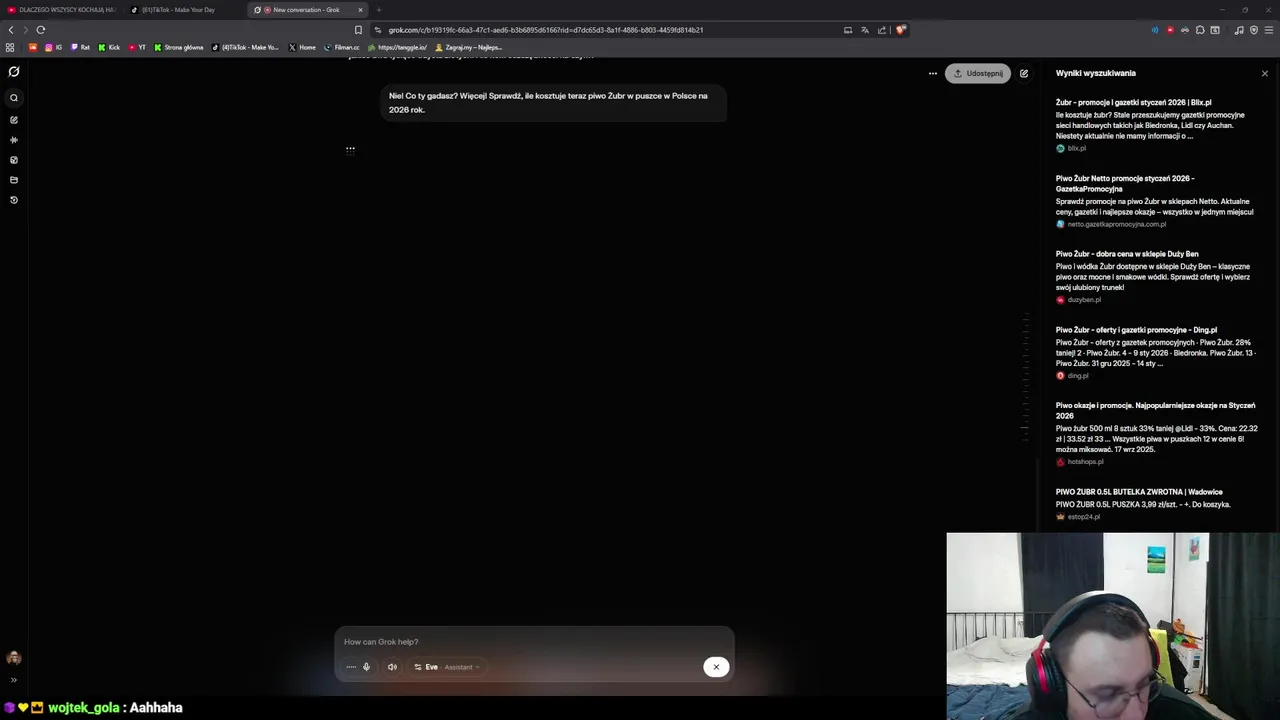Click the blix.pl source label
Viewport: 1280px width, 720px height.
pyautogui.click(x=1071, y=148)
